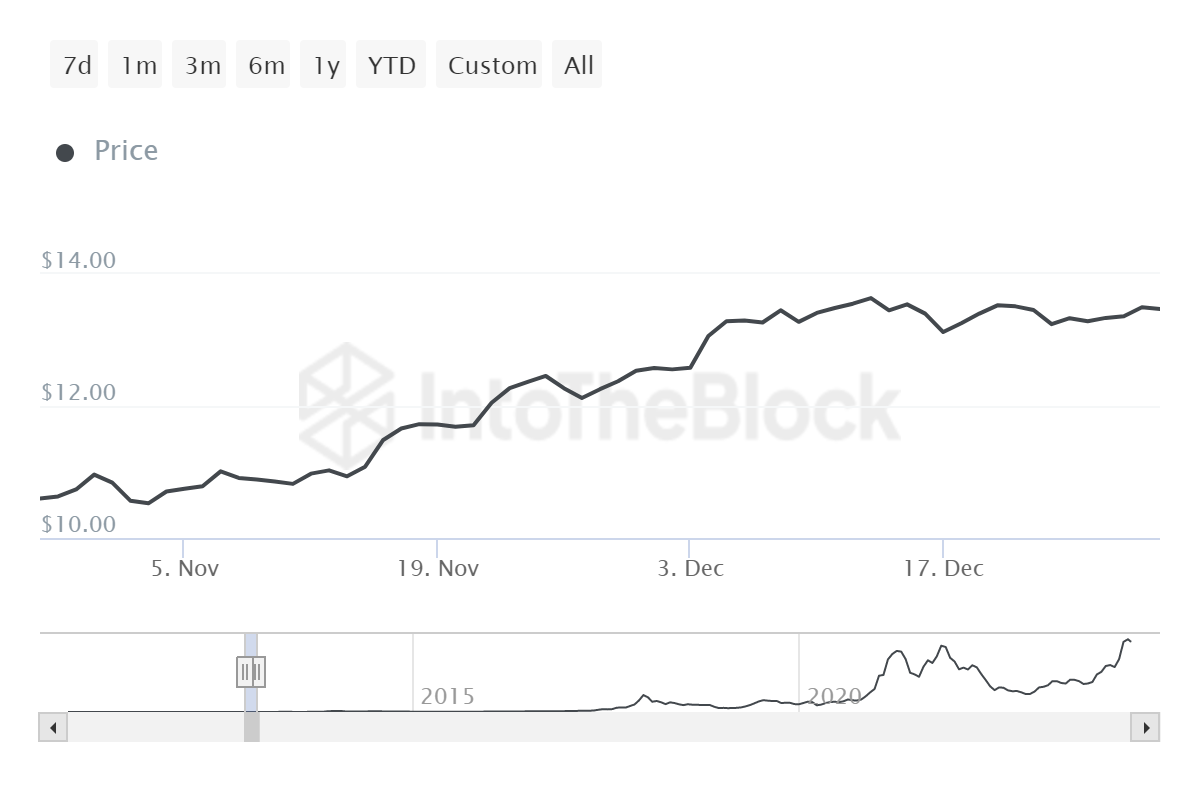Click the scrollbar left arrow
Viewport: 1200px width, 800px height.
click(53, 727)
